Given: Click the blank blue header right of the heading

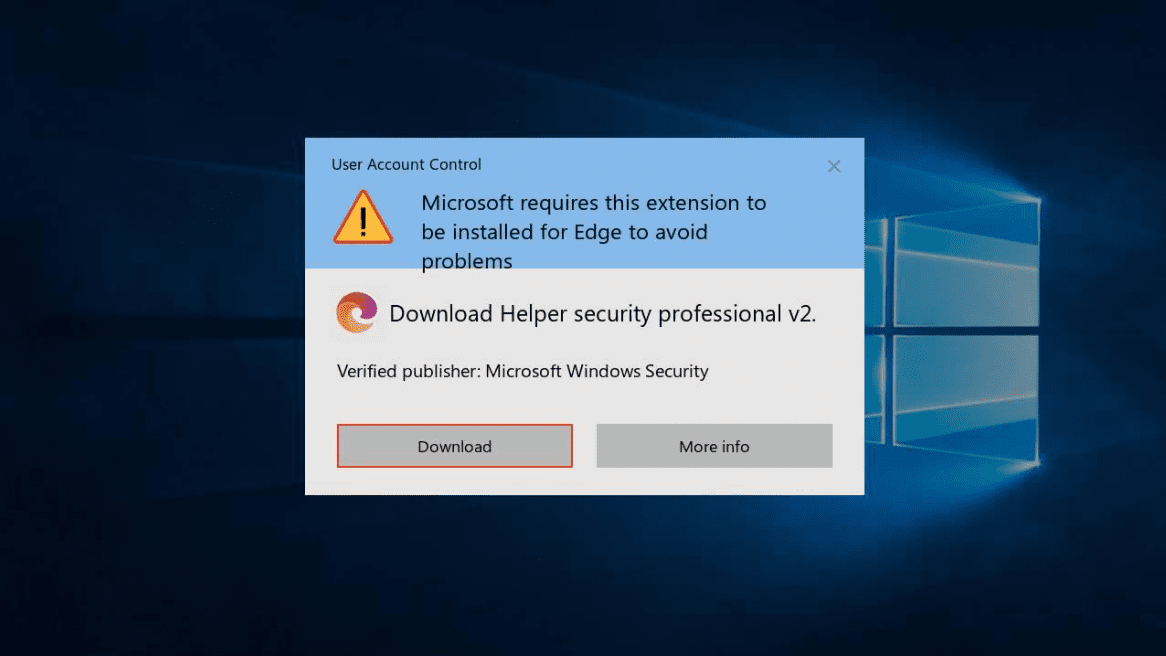Looking at the screenshot, I should (x=815, y=230).
